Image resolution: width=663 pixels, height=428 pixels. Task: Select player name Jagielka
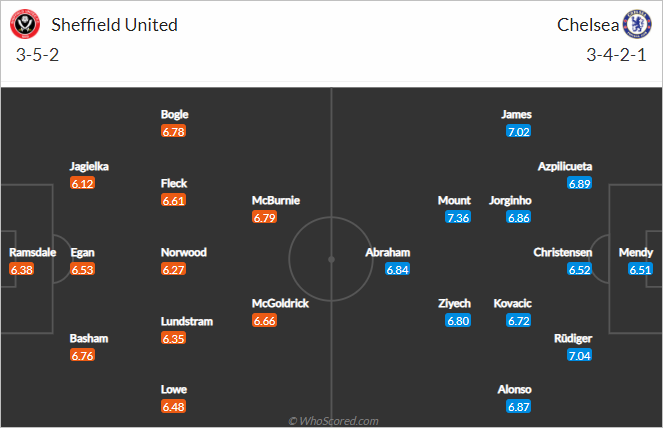[x=89, y=167]
